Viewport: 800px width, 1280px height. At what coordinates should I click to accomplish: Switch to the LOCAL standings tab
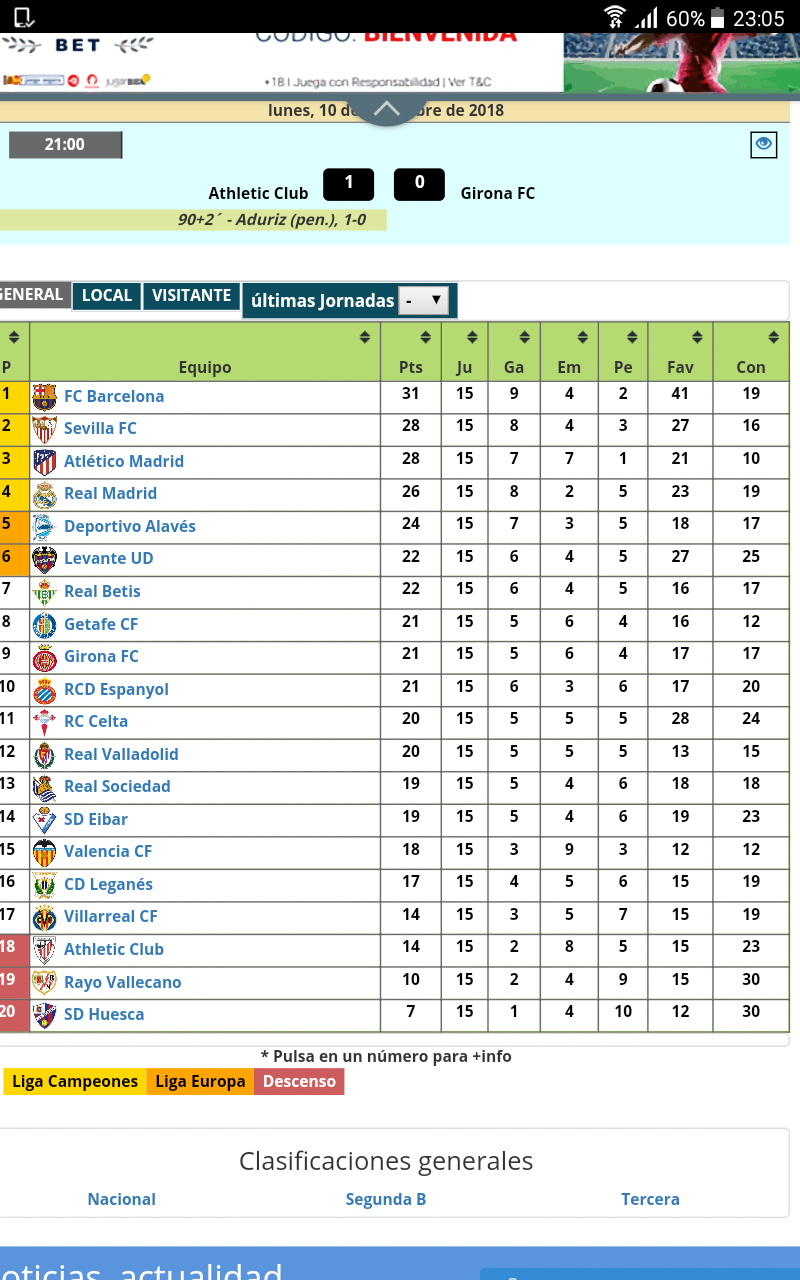coord(106,296)
